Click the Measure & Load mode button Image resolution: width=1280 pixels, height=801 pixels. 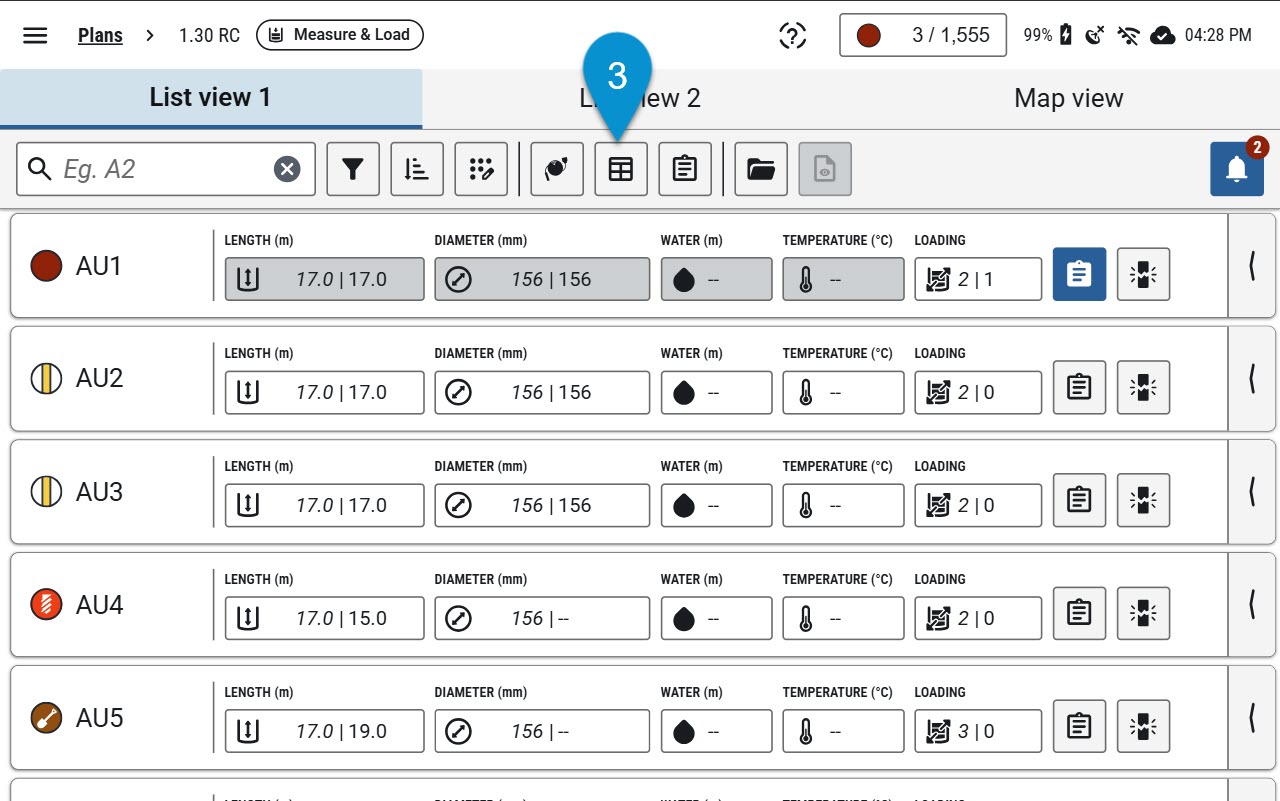340,35
